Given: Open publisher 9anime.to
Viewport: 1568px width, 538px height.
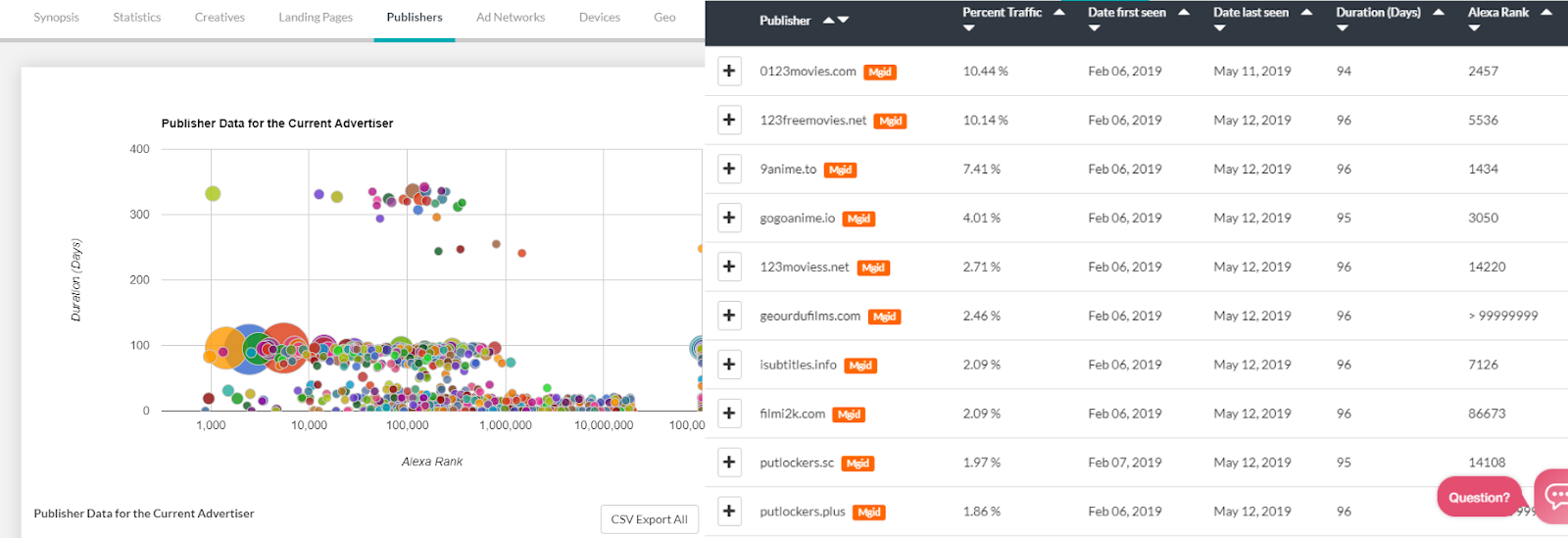Looking at the screenshot, I should pos(788,170).
